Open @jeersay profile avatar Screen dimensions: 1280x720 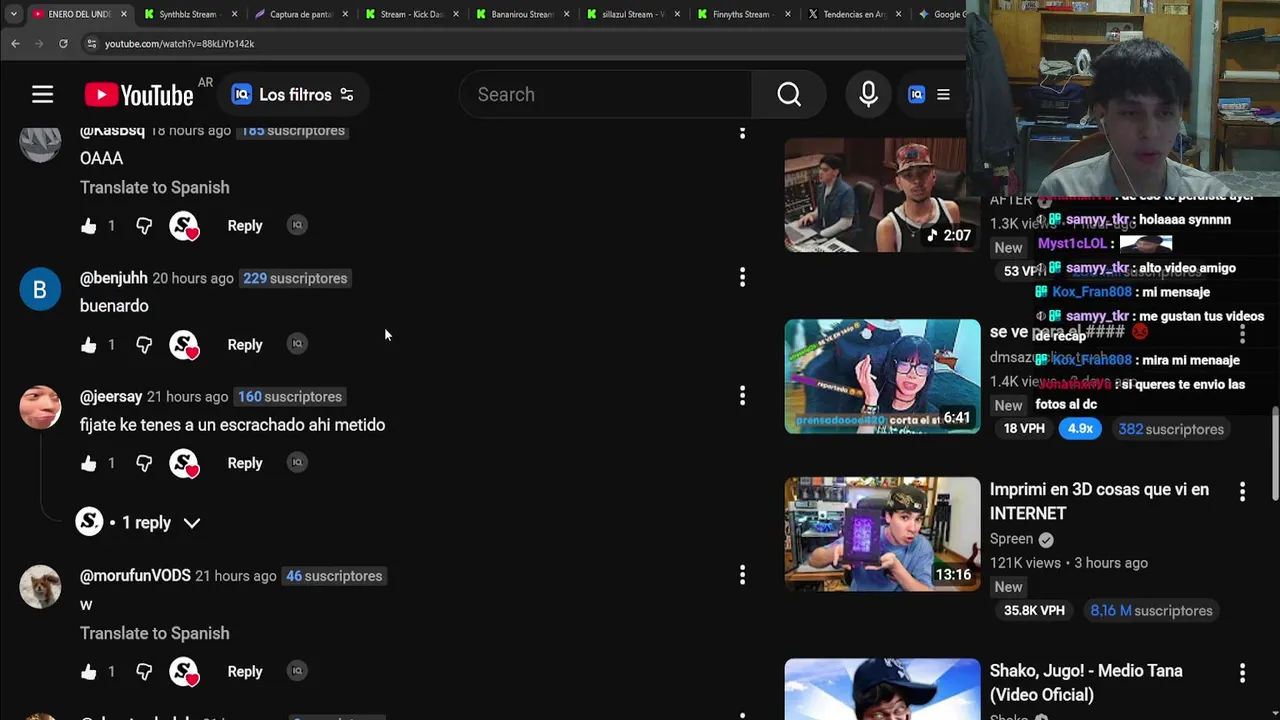pos(40,408)
